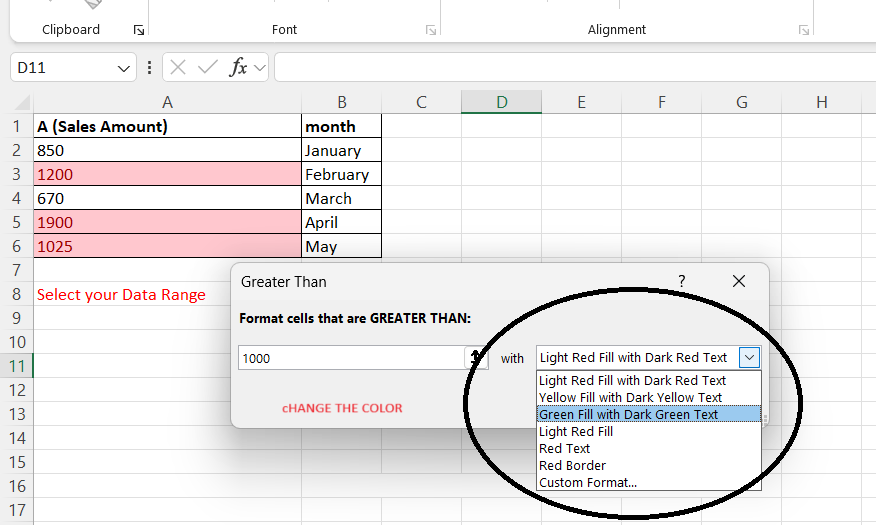Image resolution: width=876 pixels, height=525 pixels.
Task: Select column G header
Action: [741, 102]
